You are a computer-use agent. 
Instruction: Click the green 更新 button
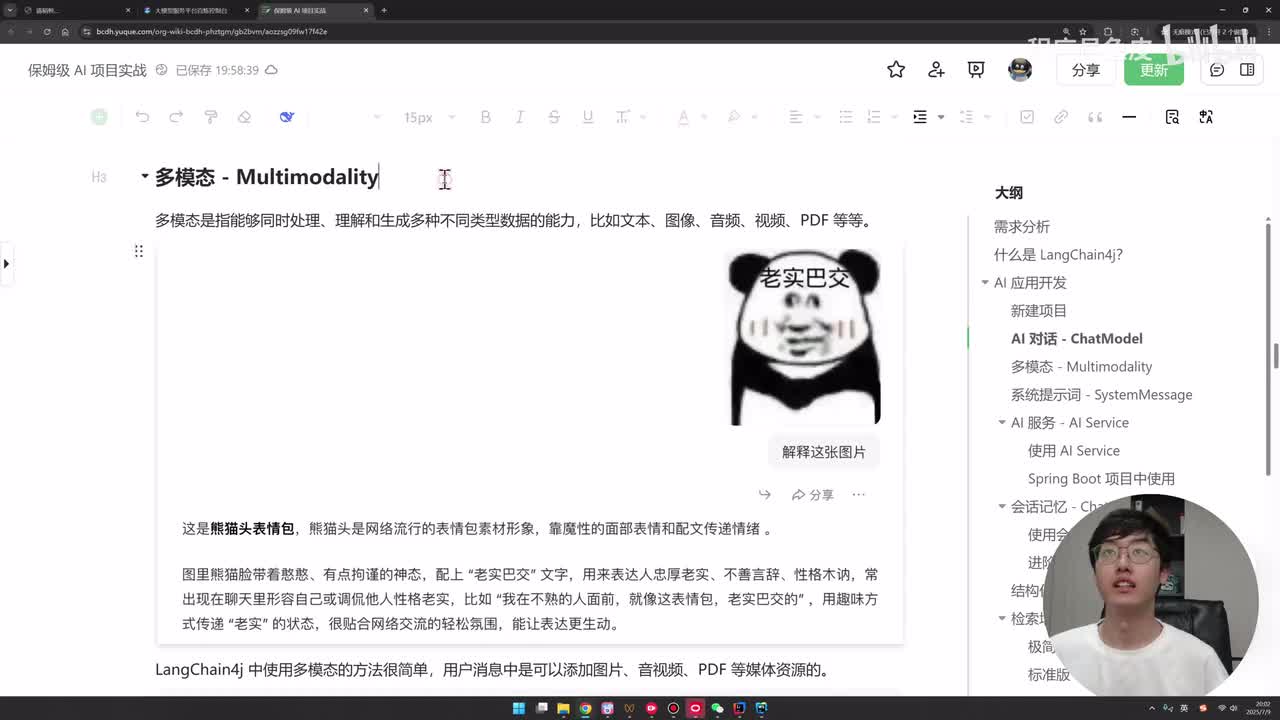(1154, 70)
